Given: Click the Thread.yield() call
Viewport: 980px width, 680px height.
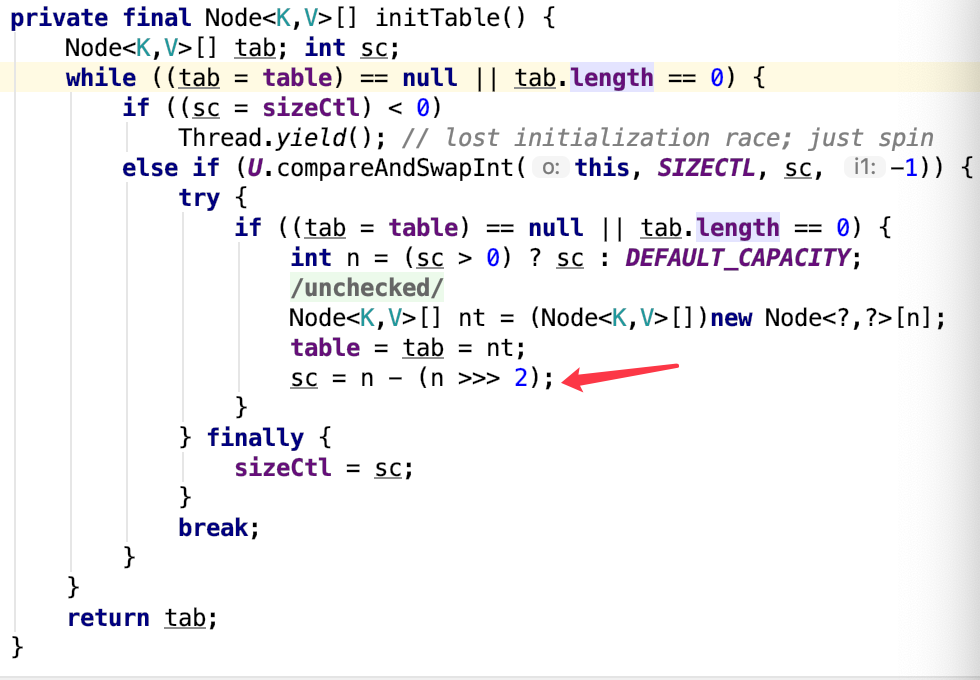Looking at the screenshot, I should (x=282, y=138).
